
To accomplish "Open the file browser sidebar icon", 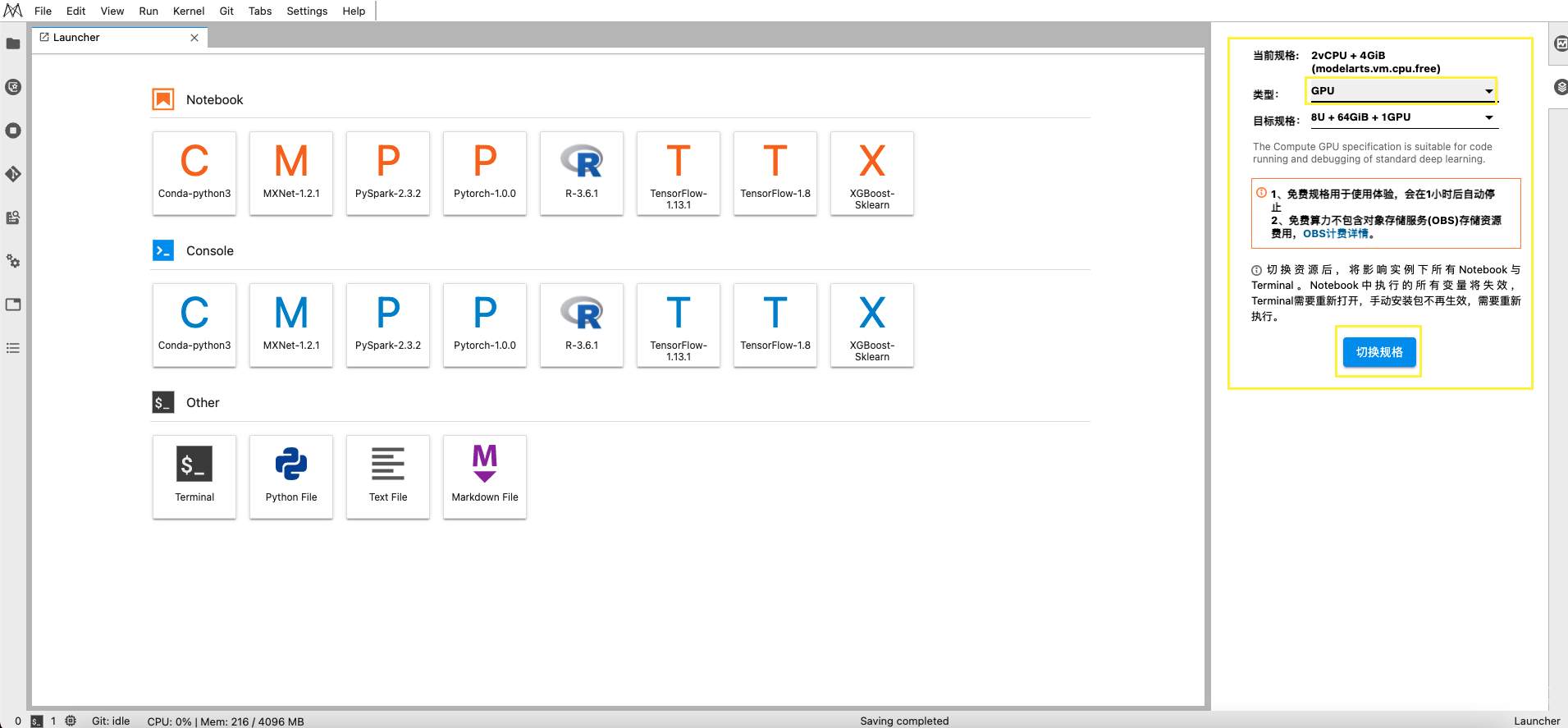I will click(x=13, y=43).
